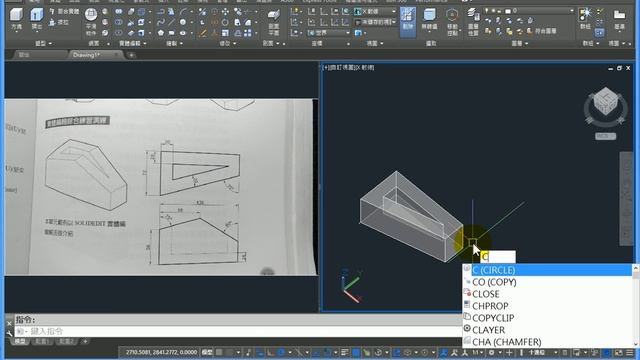Click the Smooth Object mesh button

(x=91, y=21)
